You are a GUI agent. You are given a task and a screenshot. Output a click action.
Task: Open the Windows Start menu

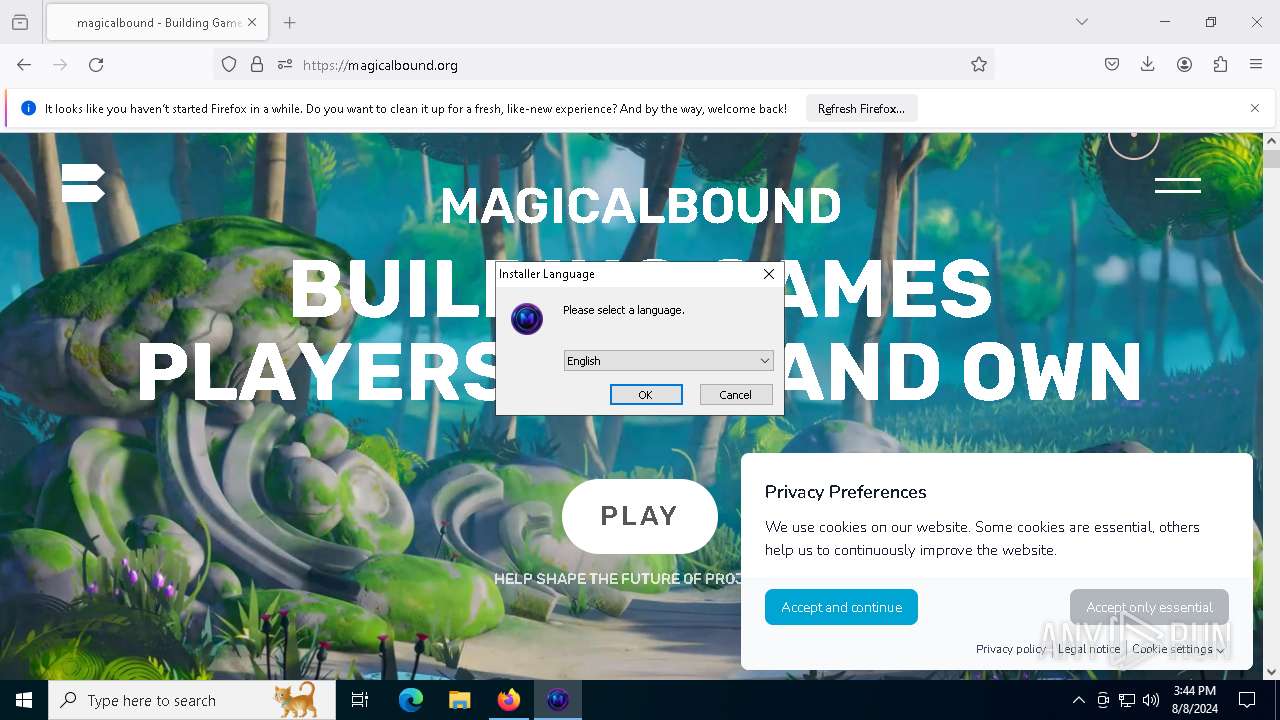24,700
